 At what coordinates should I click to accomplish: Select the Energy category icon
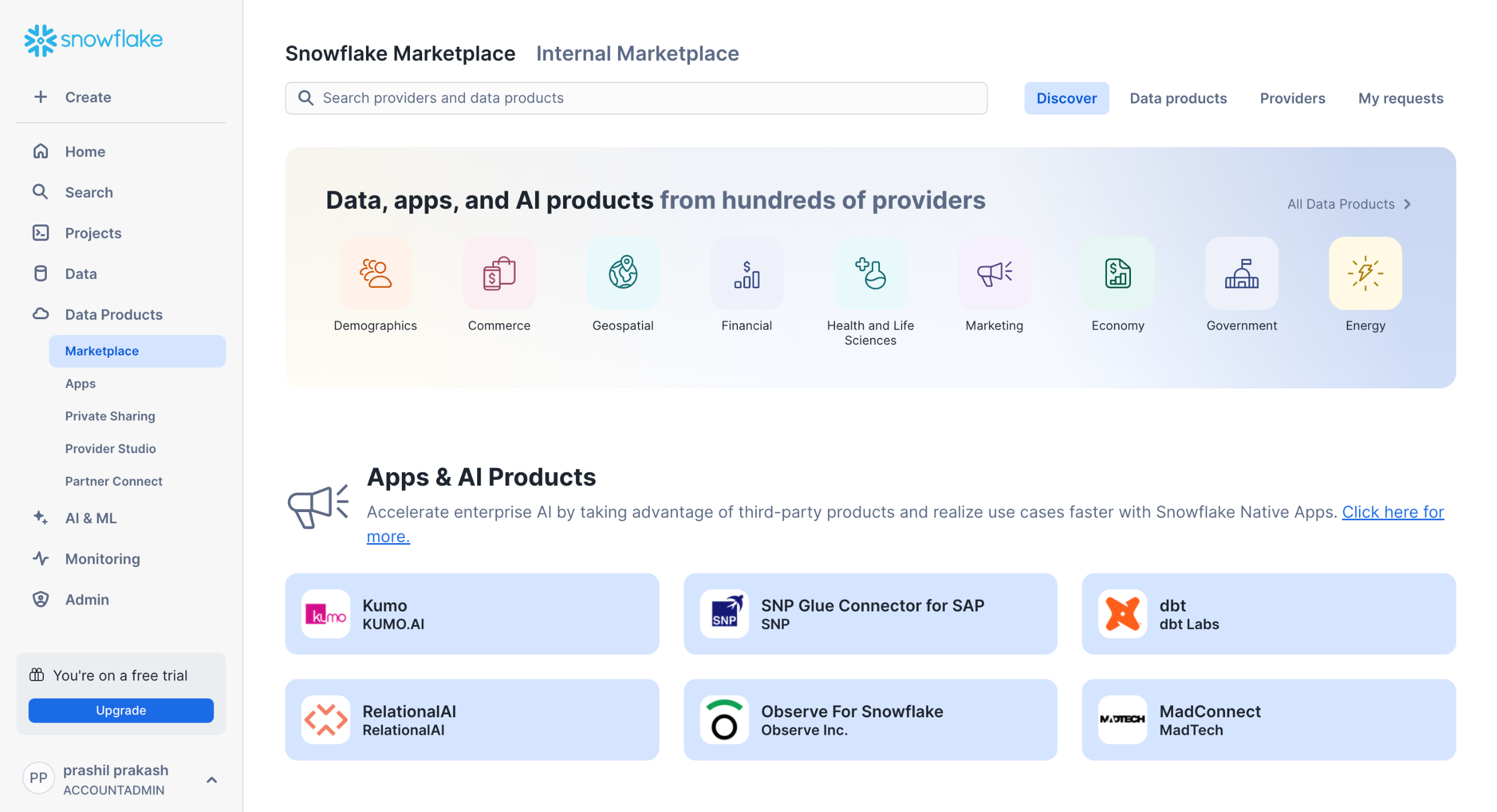[1365, 273]
